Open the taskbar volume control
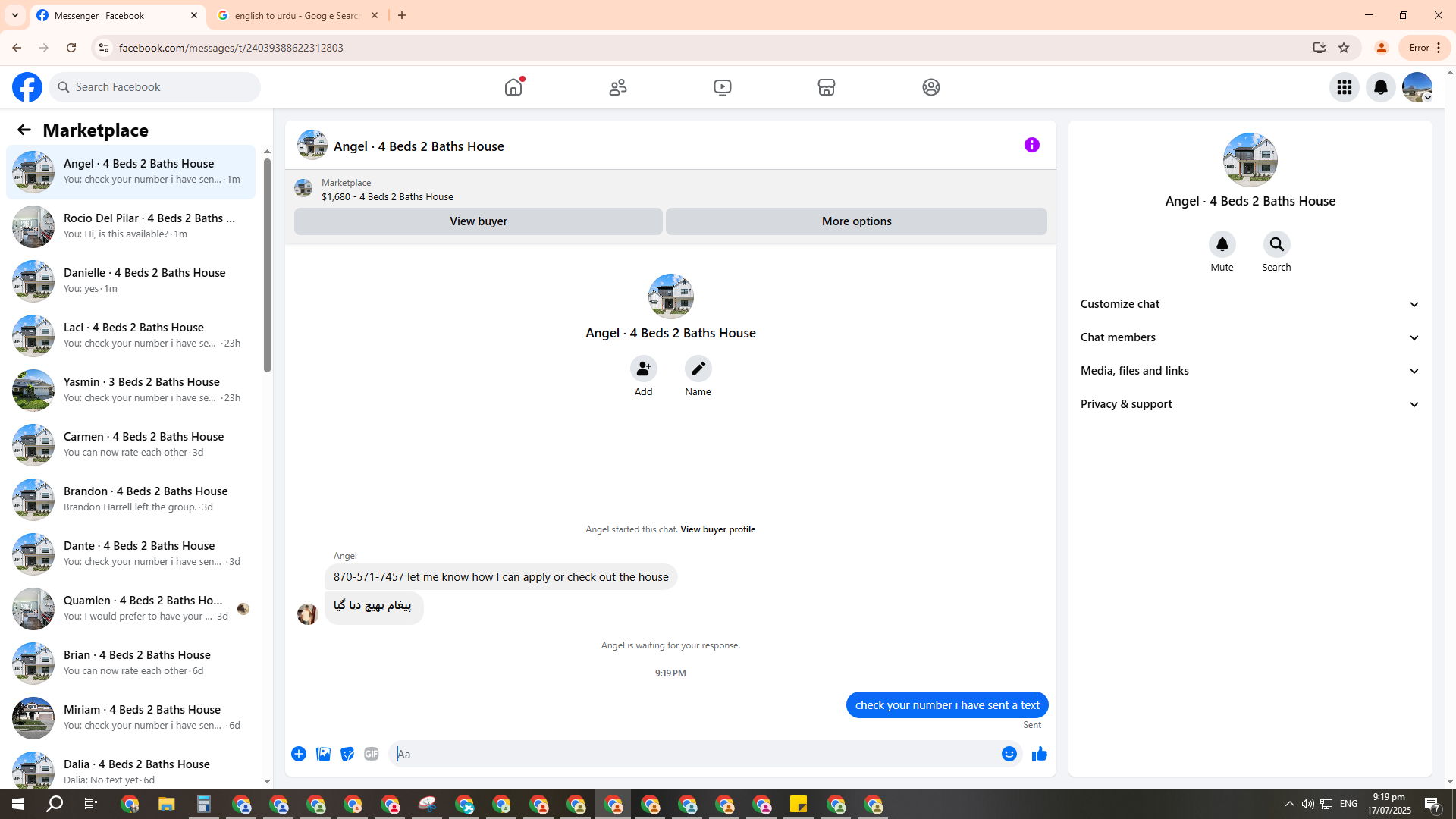 point(1308,804)
